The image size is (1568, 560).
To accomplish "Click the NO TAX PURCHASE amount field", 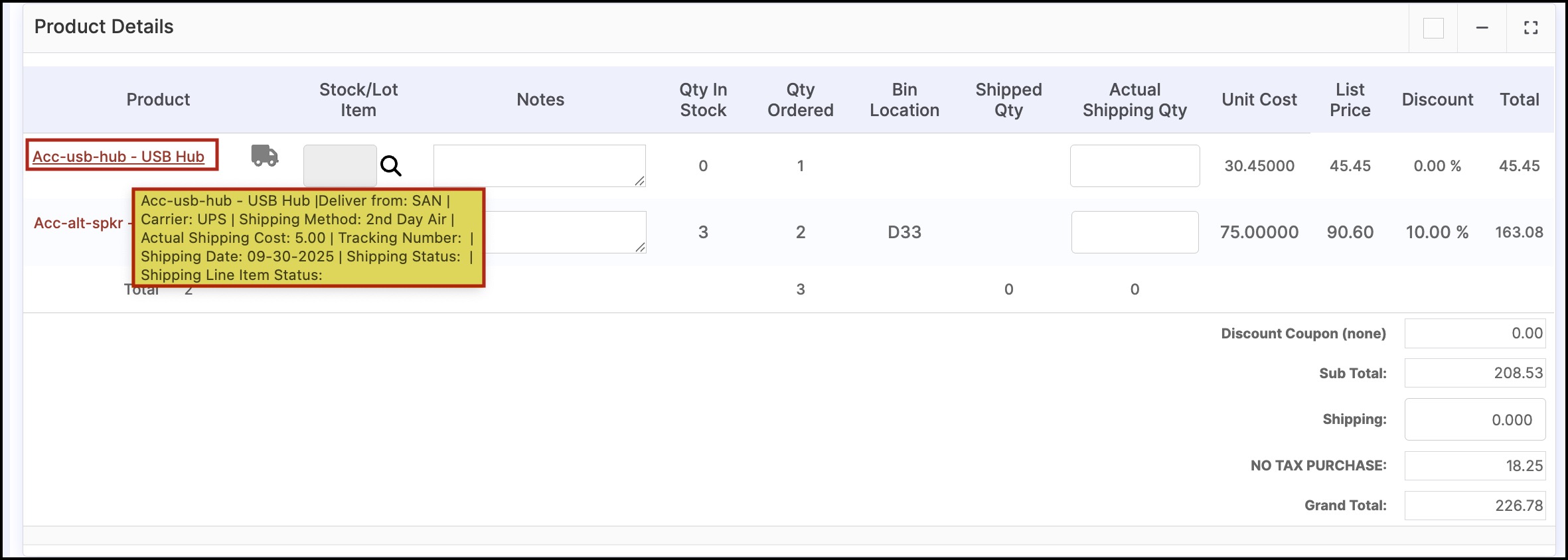I will tap(1475, 466).
